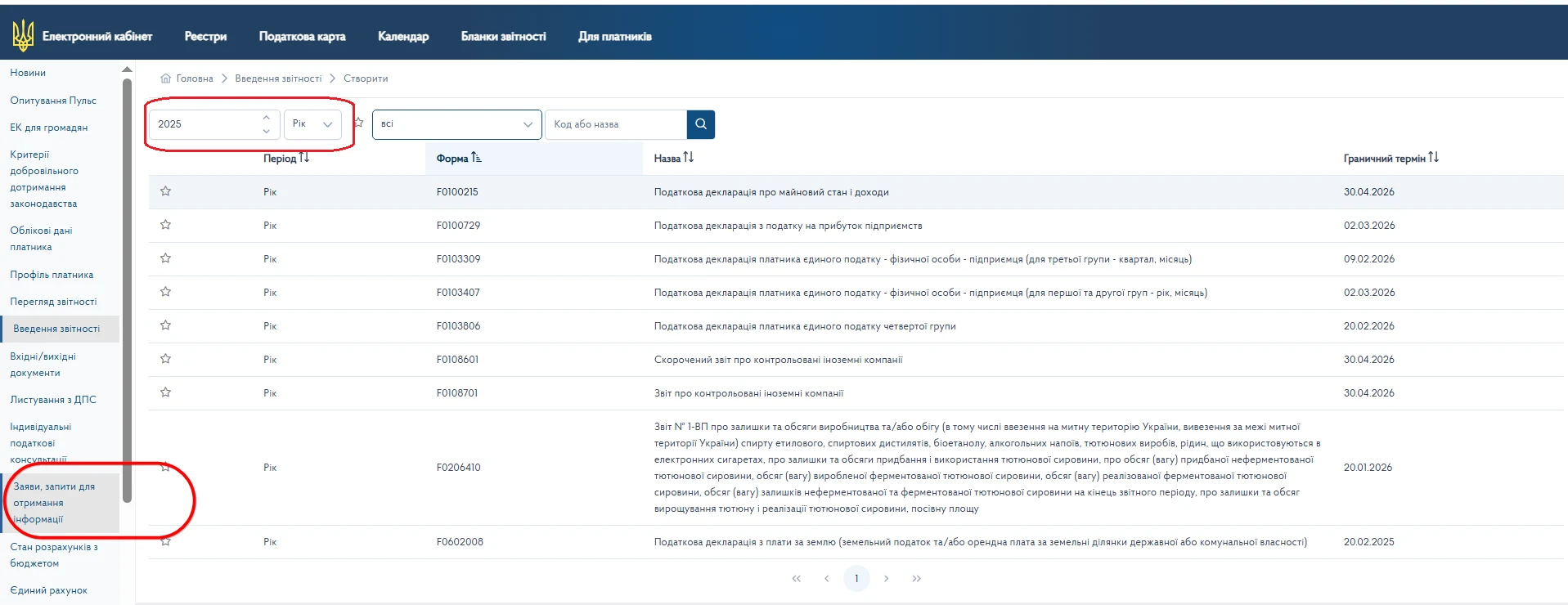Go to next page arrow
The width and height of the screenshot is (1568, 605).
pyautogui.click(x=886, y=579)
